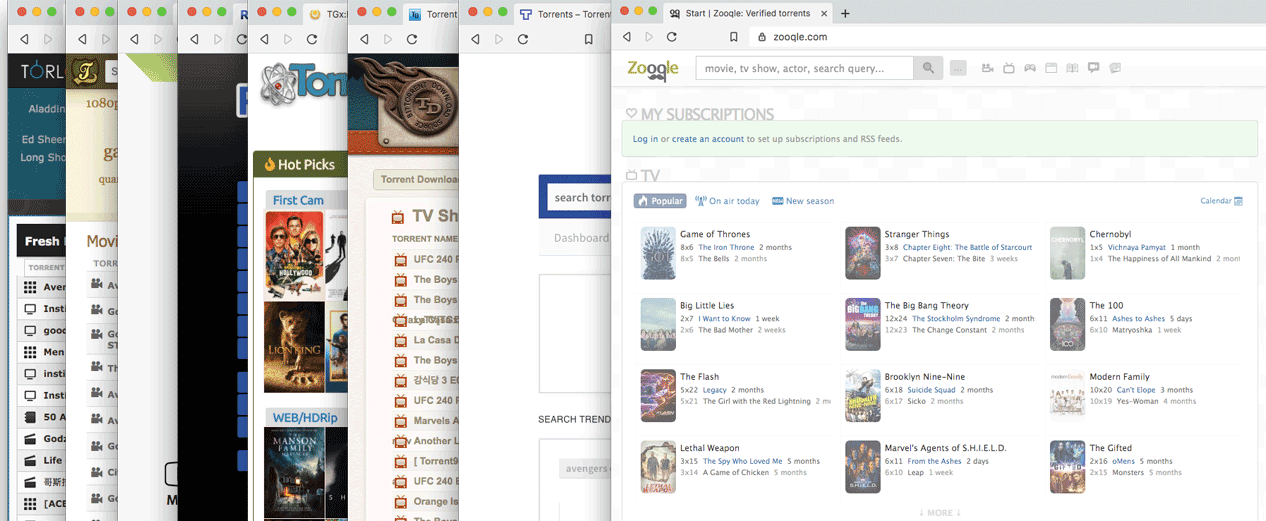Image resolution: width=1266 pixels, height=521 pixels.
Task: Open the Dashboard tab in the Torrents window
Action: [x=581, y=238]
